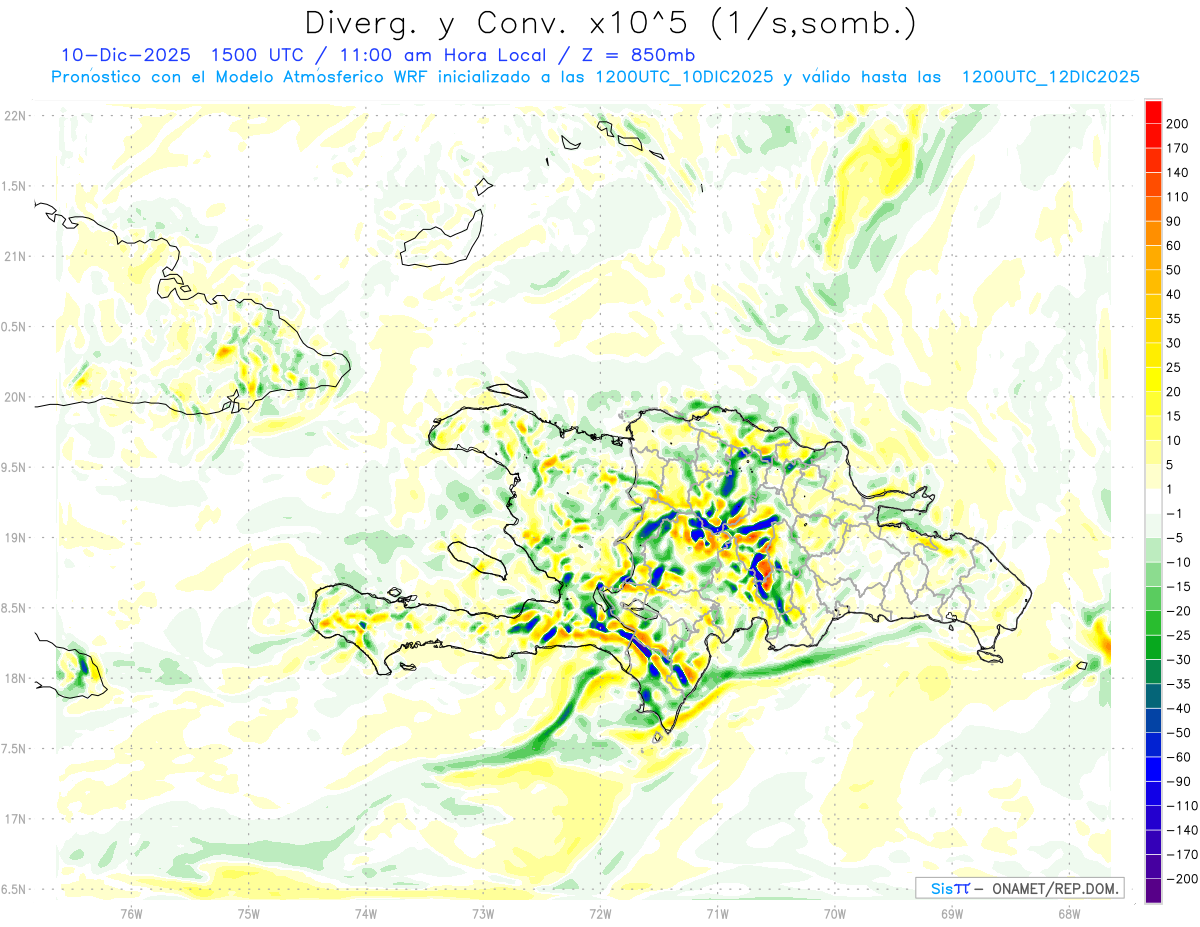Viewport: 1200px width, 927px height.
Task: Click the '7.5N' latitude label
Action: point(15,748)
